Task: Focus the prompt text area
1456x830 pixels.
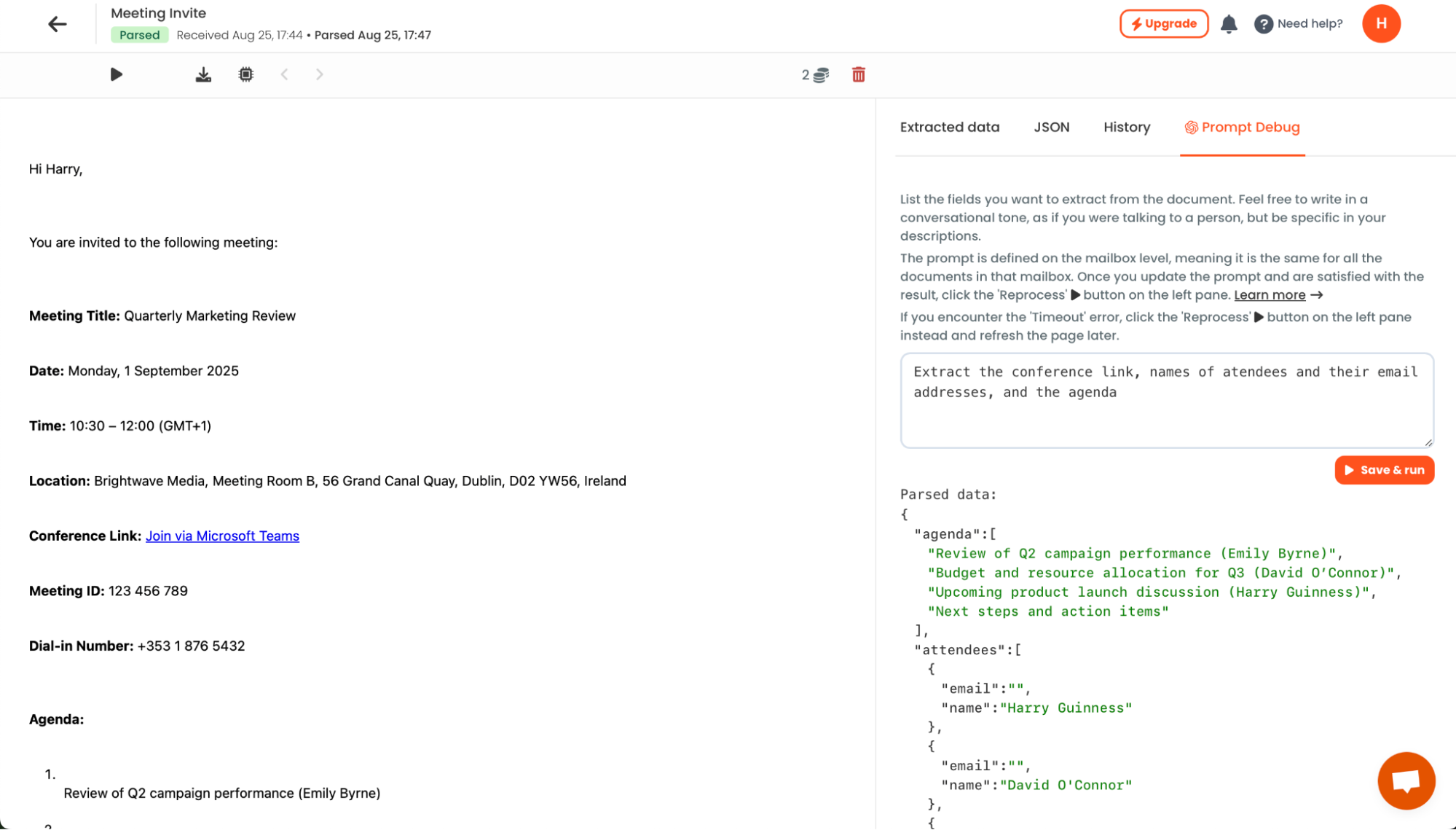Action: (x=1166, y=400)
